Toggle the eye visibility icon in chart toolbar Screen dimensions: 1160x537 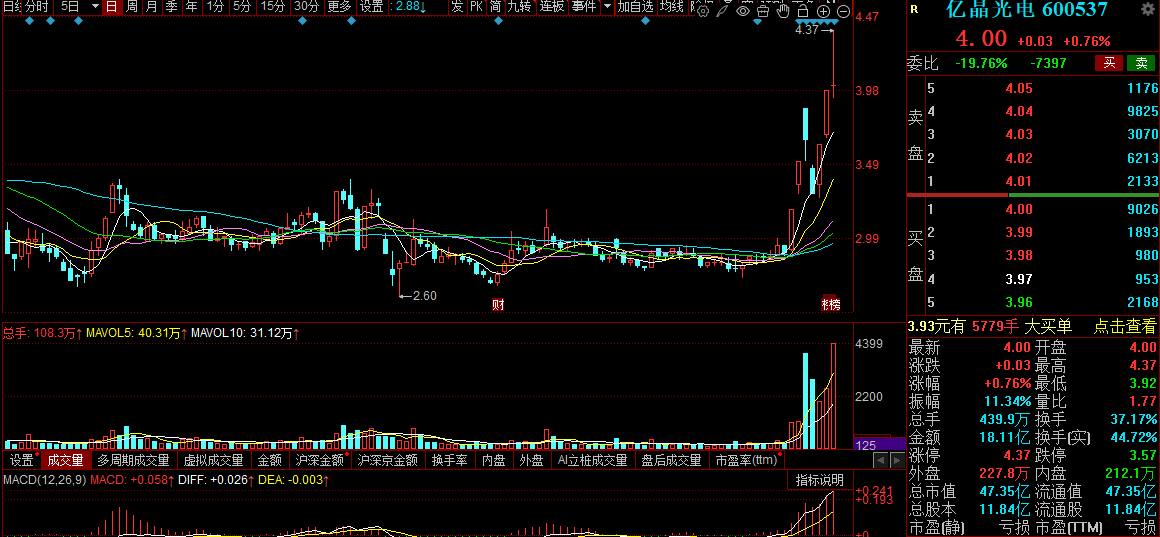click(743, 11)
